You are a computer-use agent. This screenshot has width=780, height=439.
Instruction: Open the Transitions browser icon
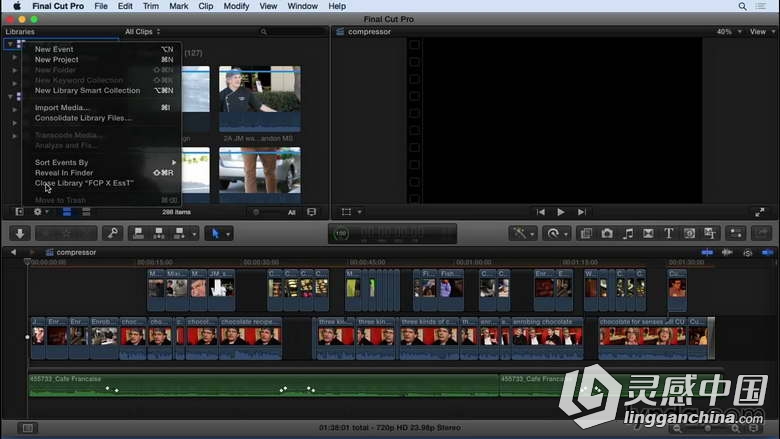648,233
